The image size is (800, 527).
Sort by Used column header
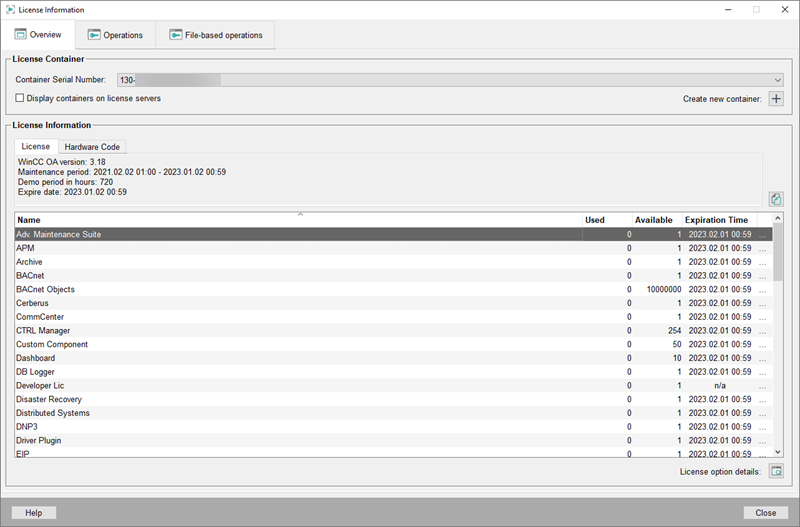click(607, 220)
